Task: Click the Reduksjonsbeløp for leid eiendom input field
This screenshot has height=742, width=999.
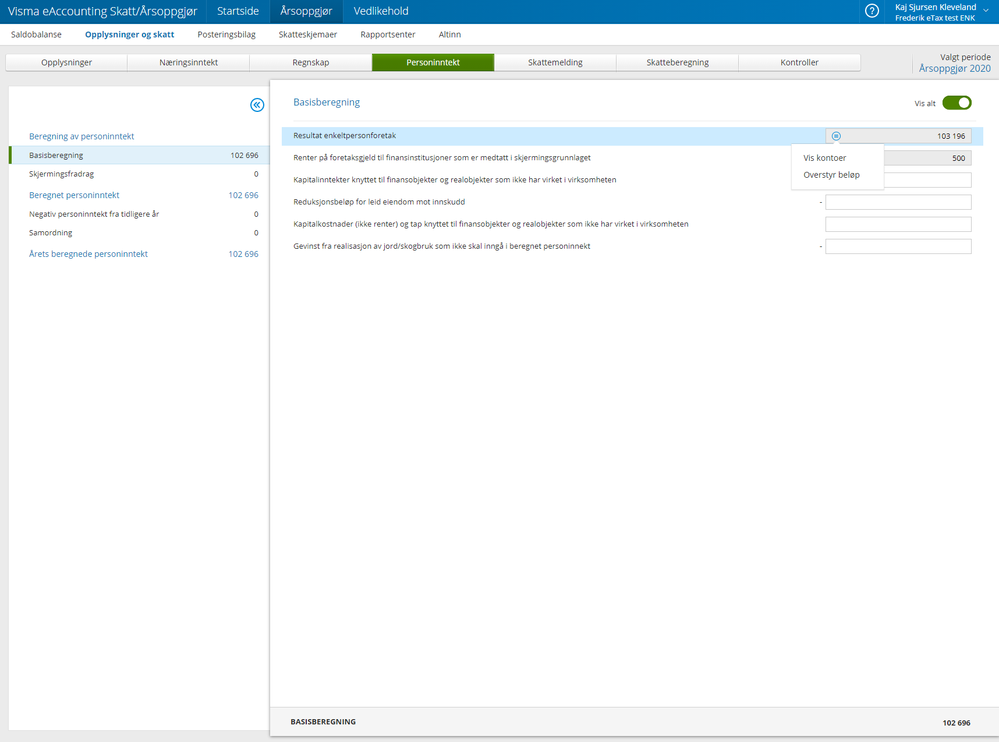Action: (x=898, y=203)
